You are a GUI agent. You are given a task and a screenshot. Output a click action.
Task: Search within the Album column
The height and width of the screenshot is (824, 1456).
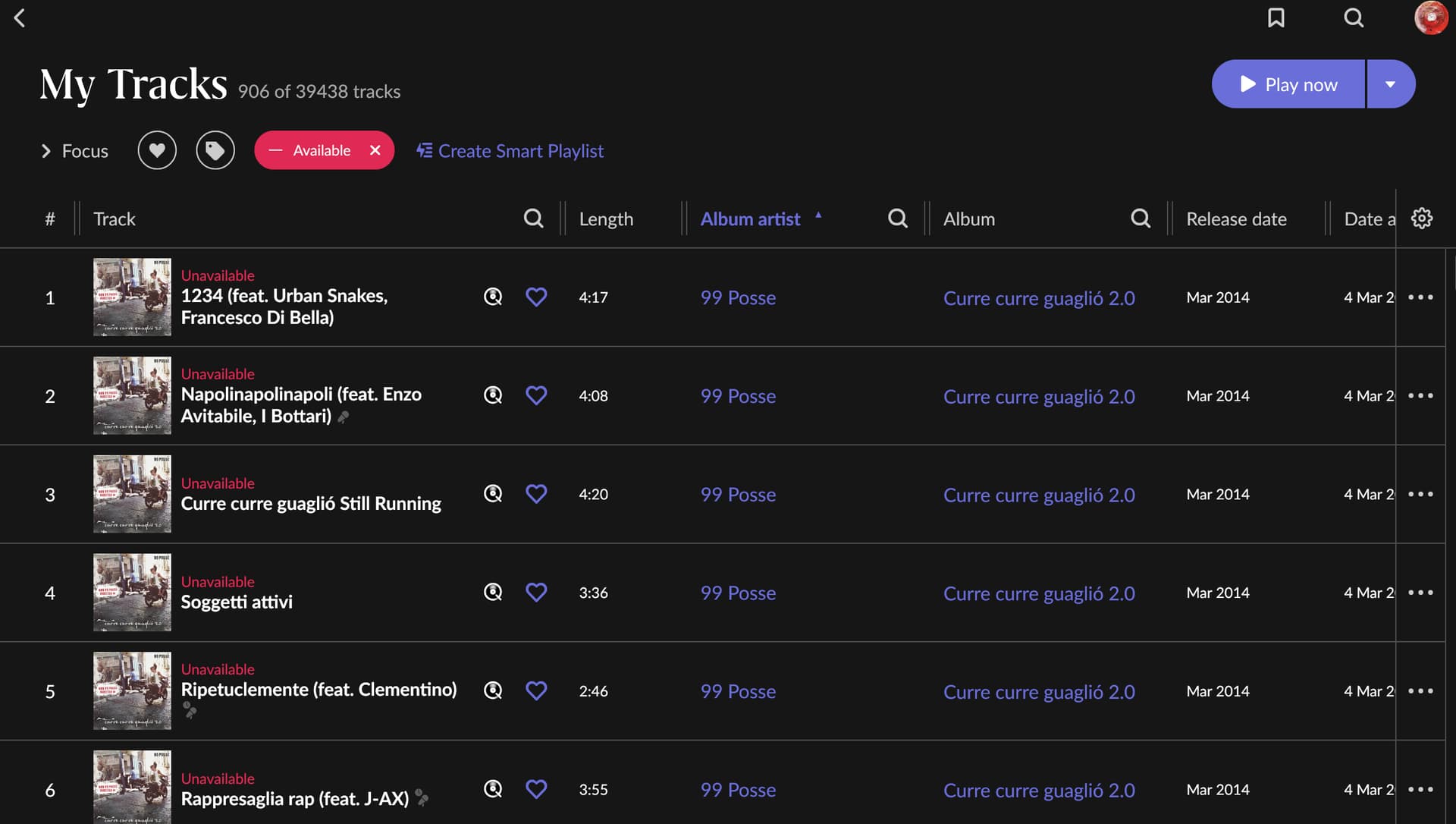click(1140, 219)
